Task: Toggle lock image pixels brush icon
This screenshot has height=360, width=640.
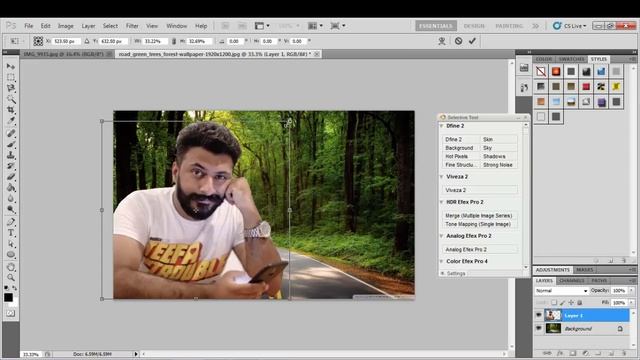Action: point(562,302)
